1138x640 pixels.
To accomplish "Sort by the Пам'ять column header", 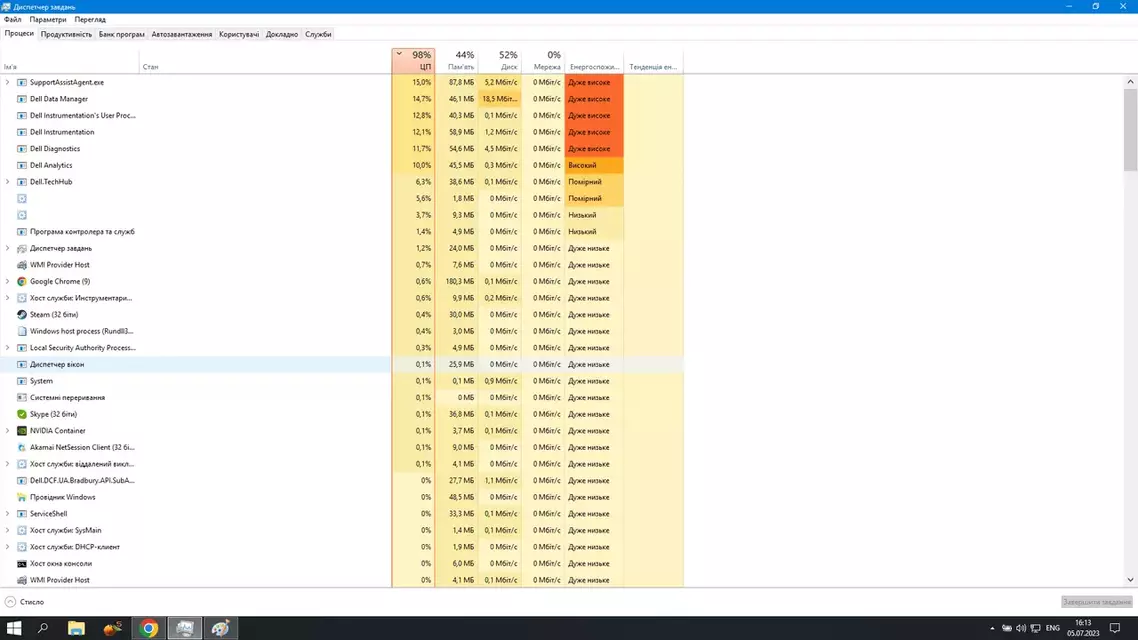I will pyautogui.click(x=457, y=61).
